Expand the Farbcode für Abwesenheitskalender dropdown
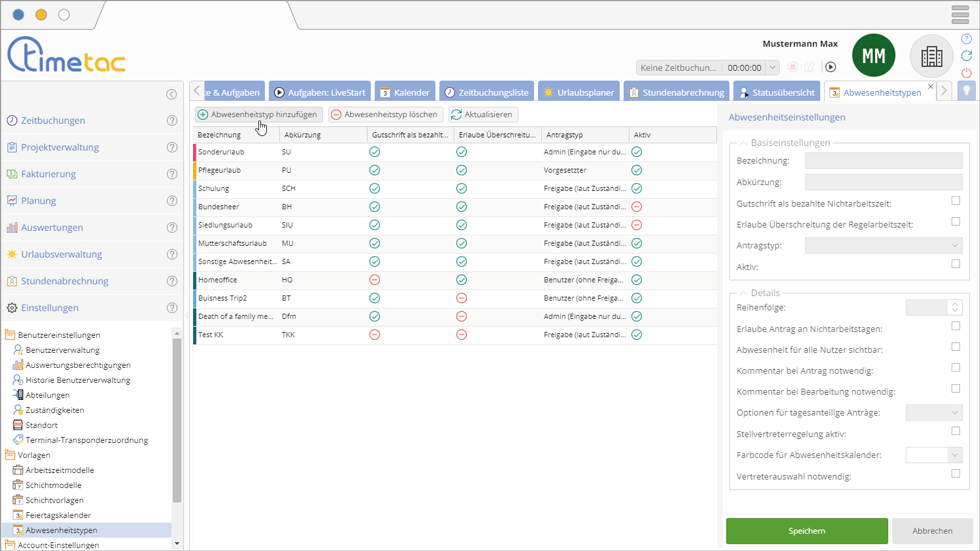The image size is (980, 551). (x=933, y=455)
